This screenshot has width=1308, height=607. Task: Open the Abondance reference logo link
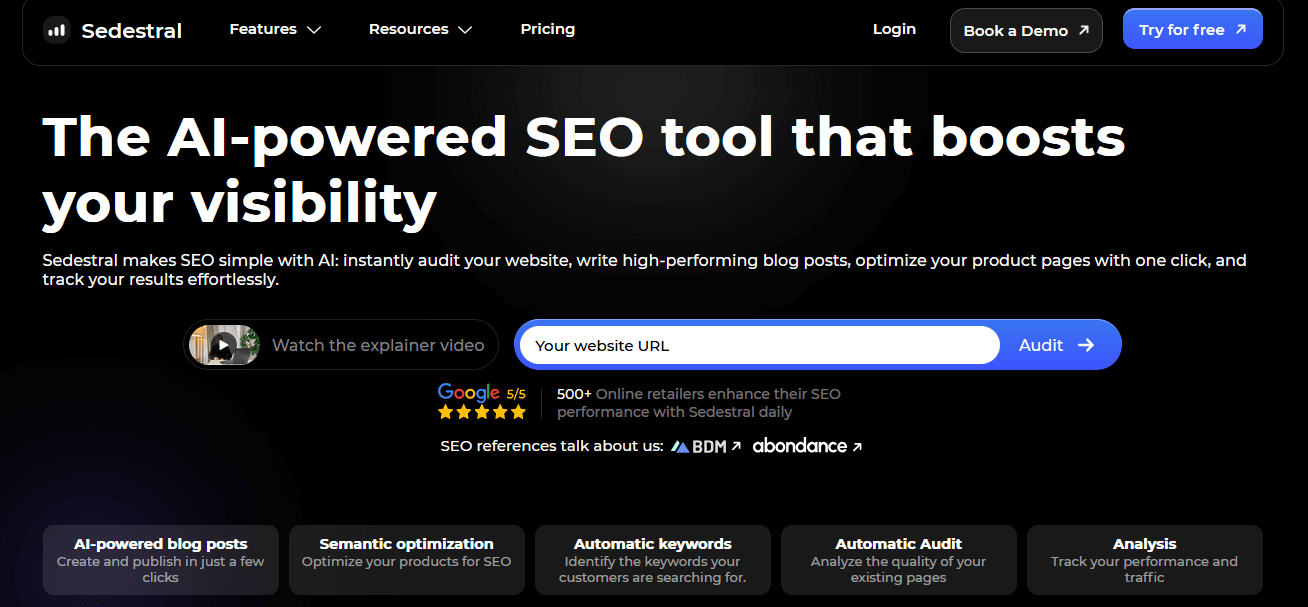[807, 446]
